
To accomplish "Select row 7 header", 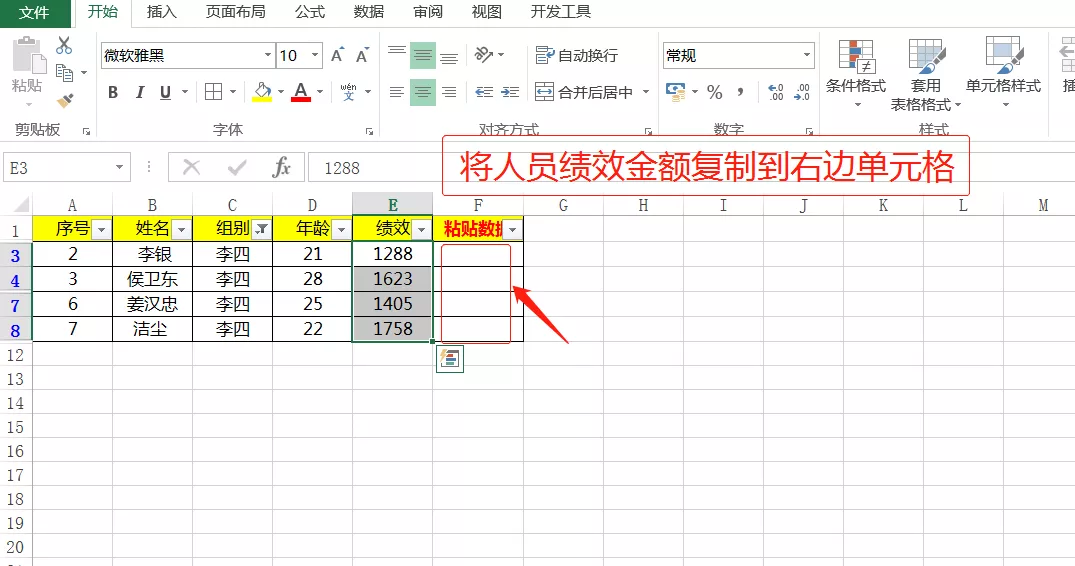I will (x=15, y=304).
